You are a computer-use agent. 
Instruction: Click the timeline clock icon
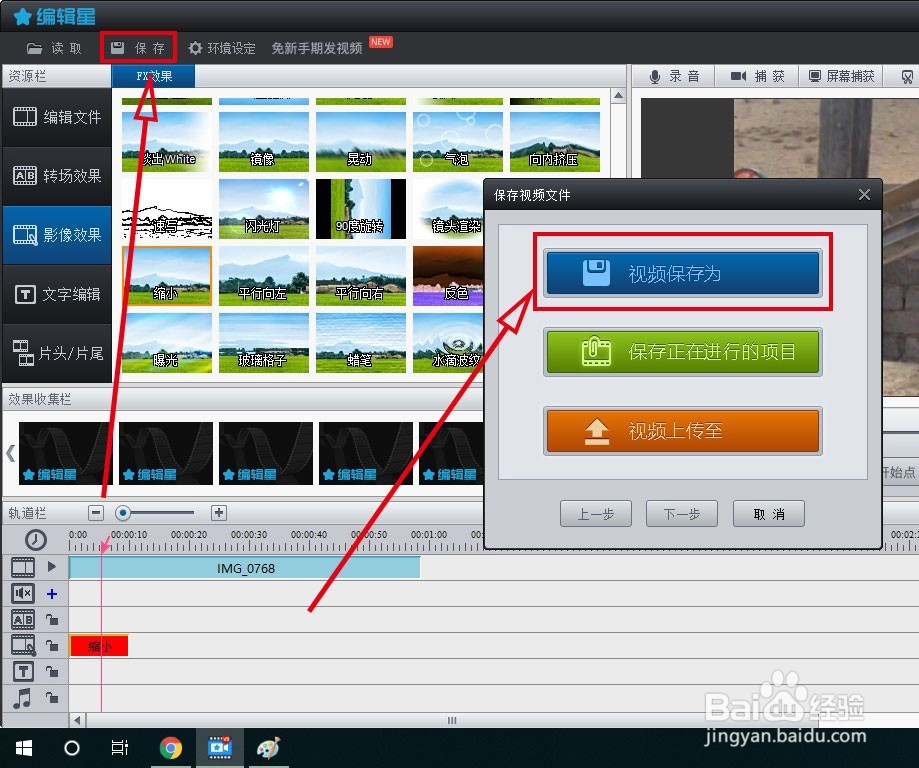pos(35,539)
